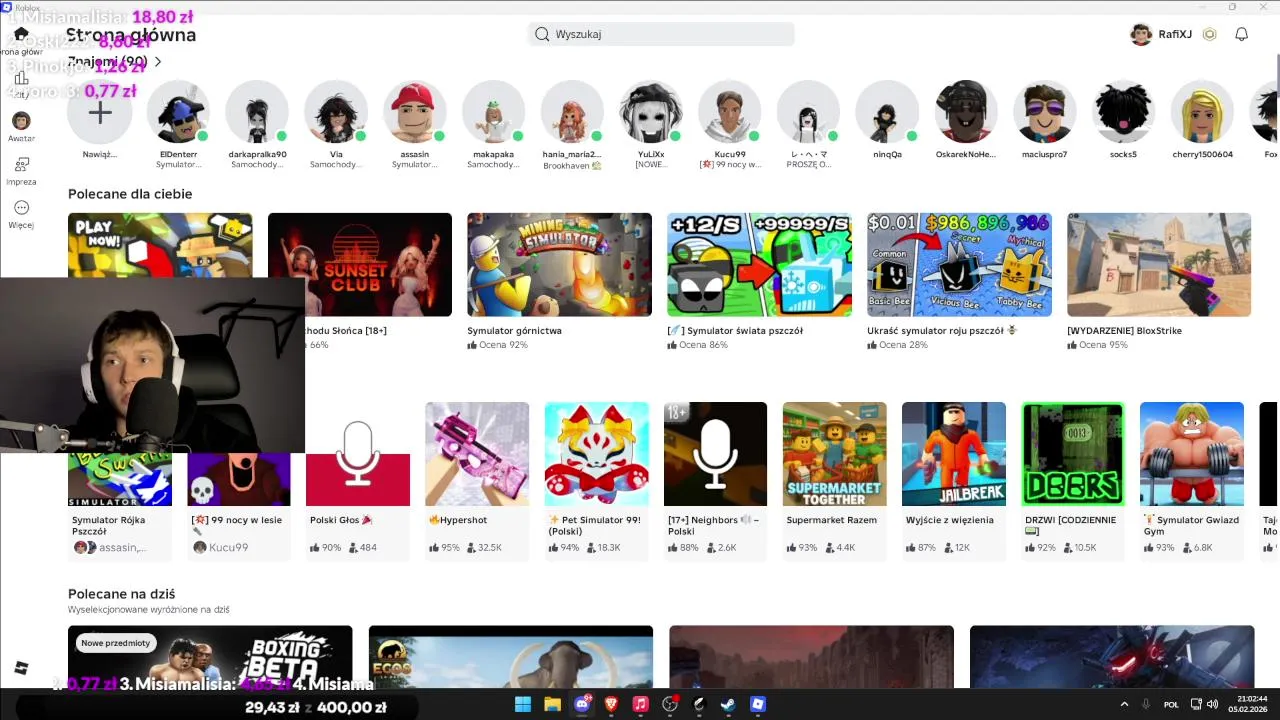
Task: Open friend socks5's avatar
Action: point(1123,113)
